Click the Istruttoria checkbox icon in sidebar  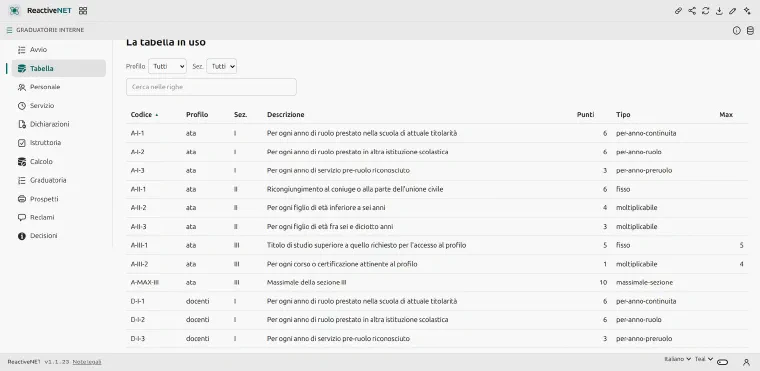coord(21,143)
